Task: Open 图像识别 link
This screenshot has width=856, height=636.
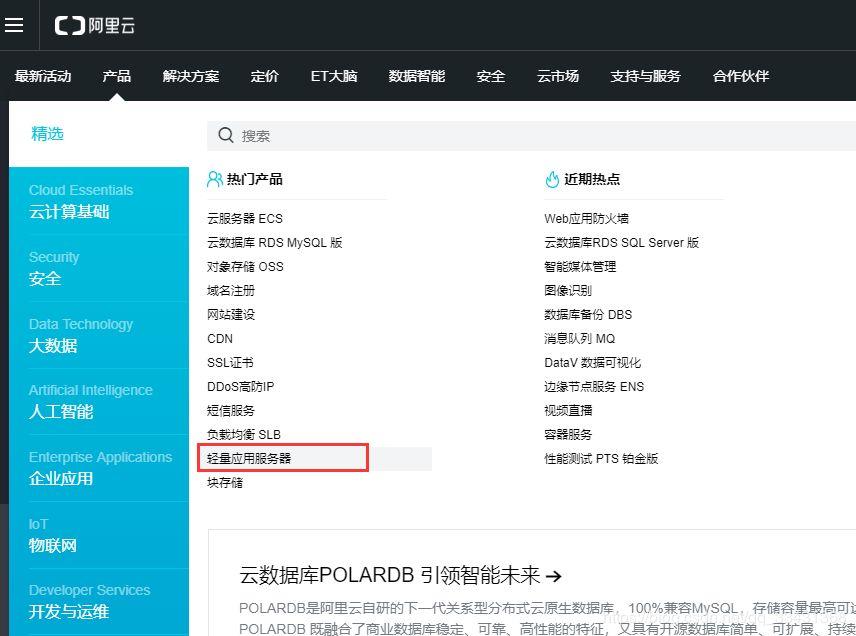Action: point(568,290)
